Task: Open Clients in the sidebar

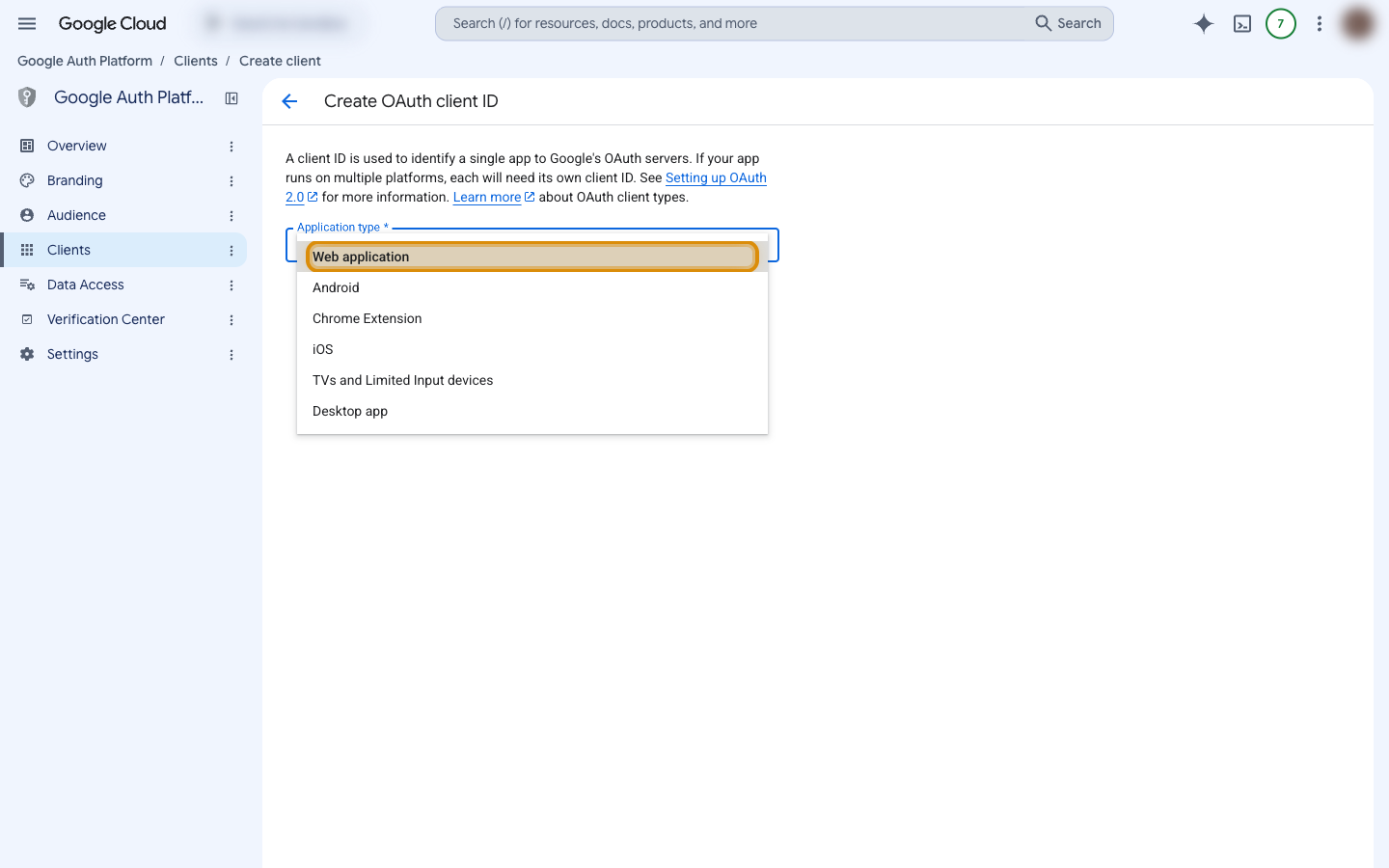Action: coord(123,250)
